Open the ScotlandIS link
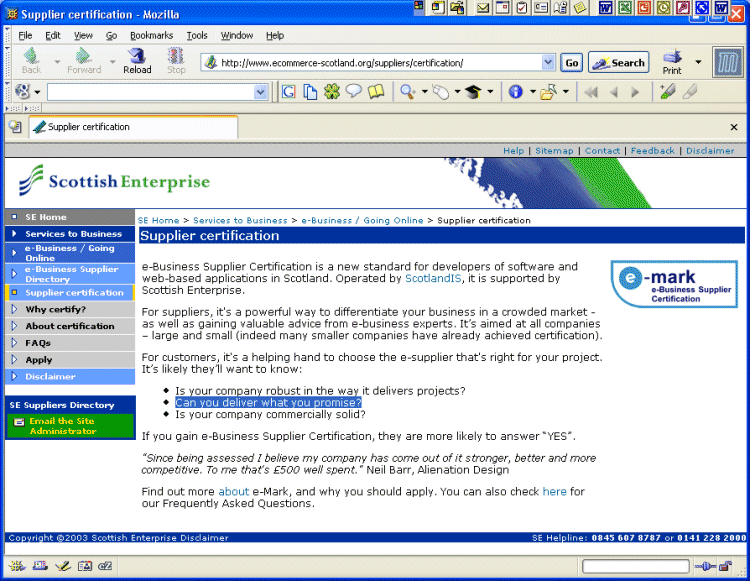The height and width of the screenshot is (581, 750). coord(433,278)
